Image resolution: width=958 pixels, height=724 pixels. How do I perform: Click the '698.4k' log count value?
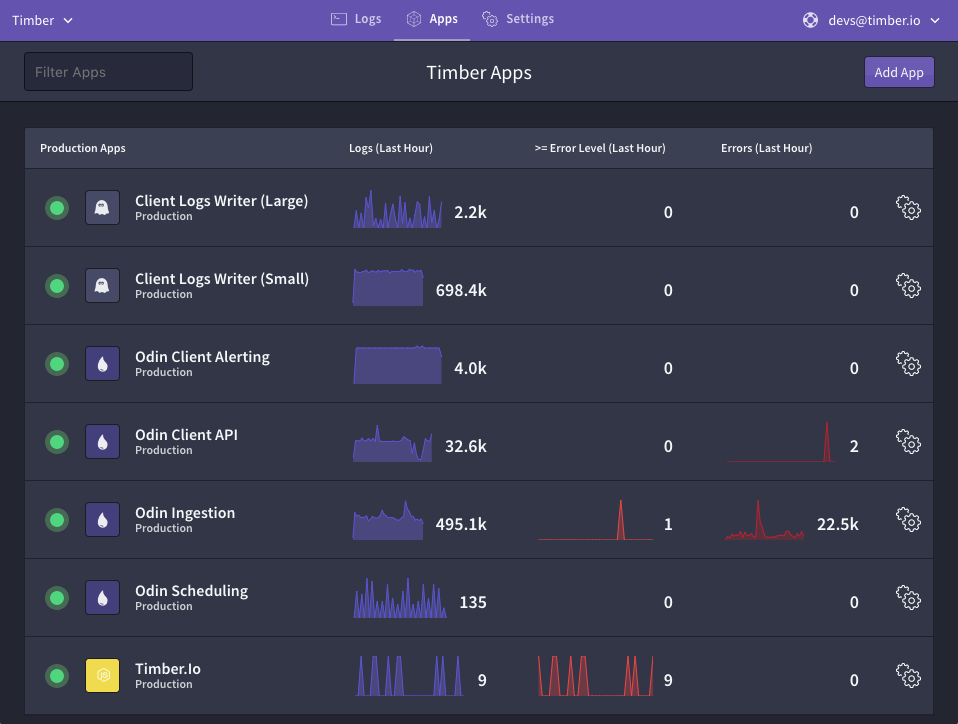tap(461, 290)
